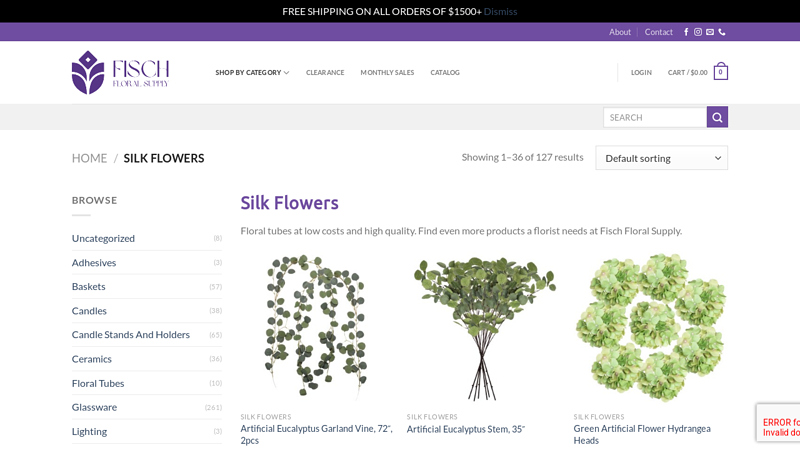Image resolution: width=800 pixels, height=450 pixels.
Task: Dismiss the free shipping banner
Action: click(x=500, y=11)
